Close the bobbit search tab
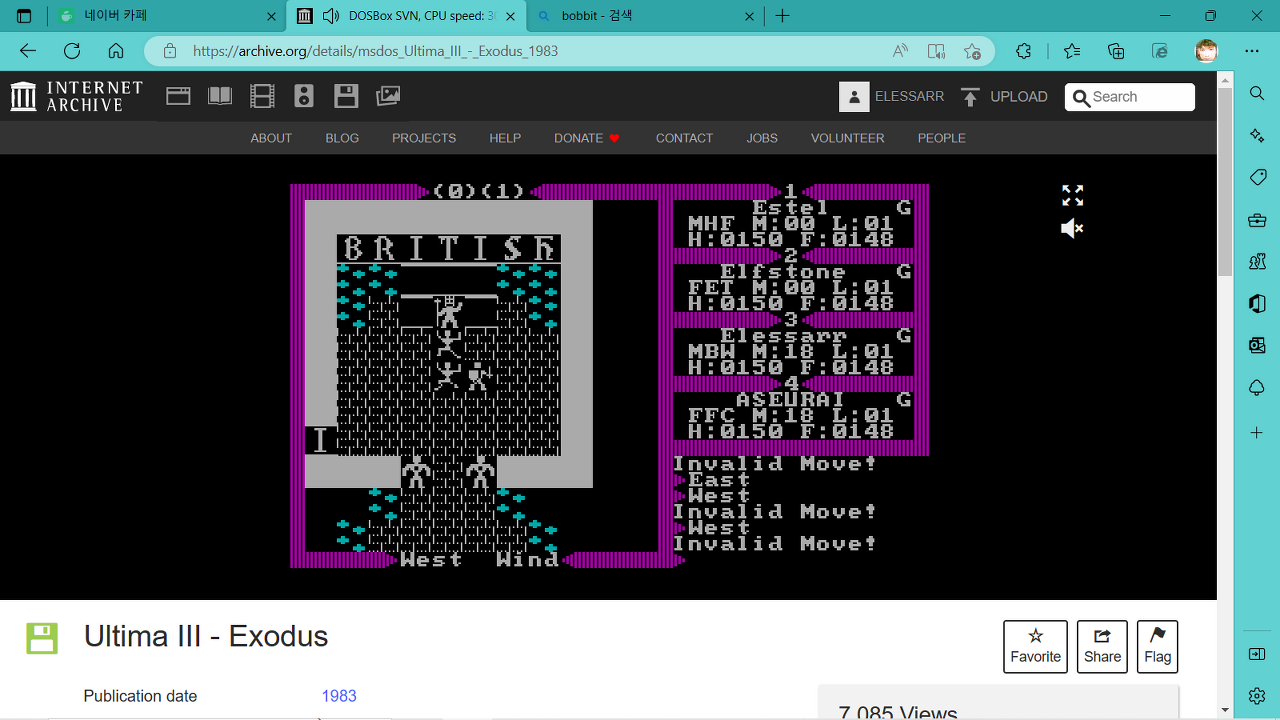The width and height of the screenshot is (1280, 720). tap(750, 16)
